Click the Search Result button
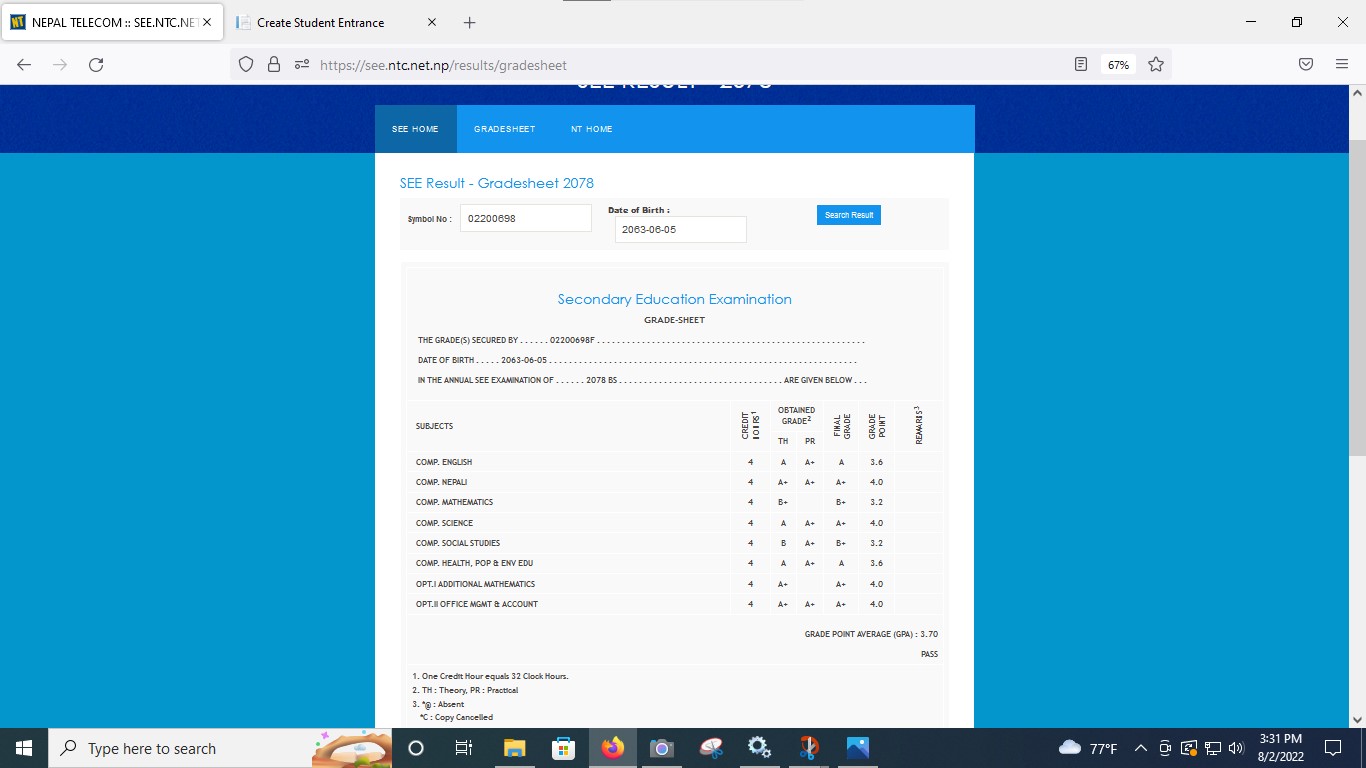 (848, 215)
